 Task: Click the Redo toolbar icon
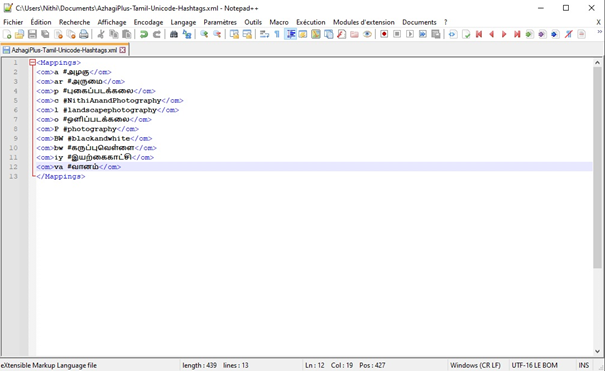(x=156, y=34)
